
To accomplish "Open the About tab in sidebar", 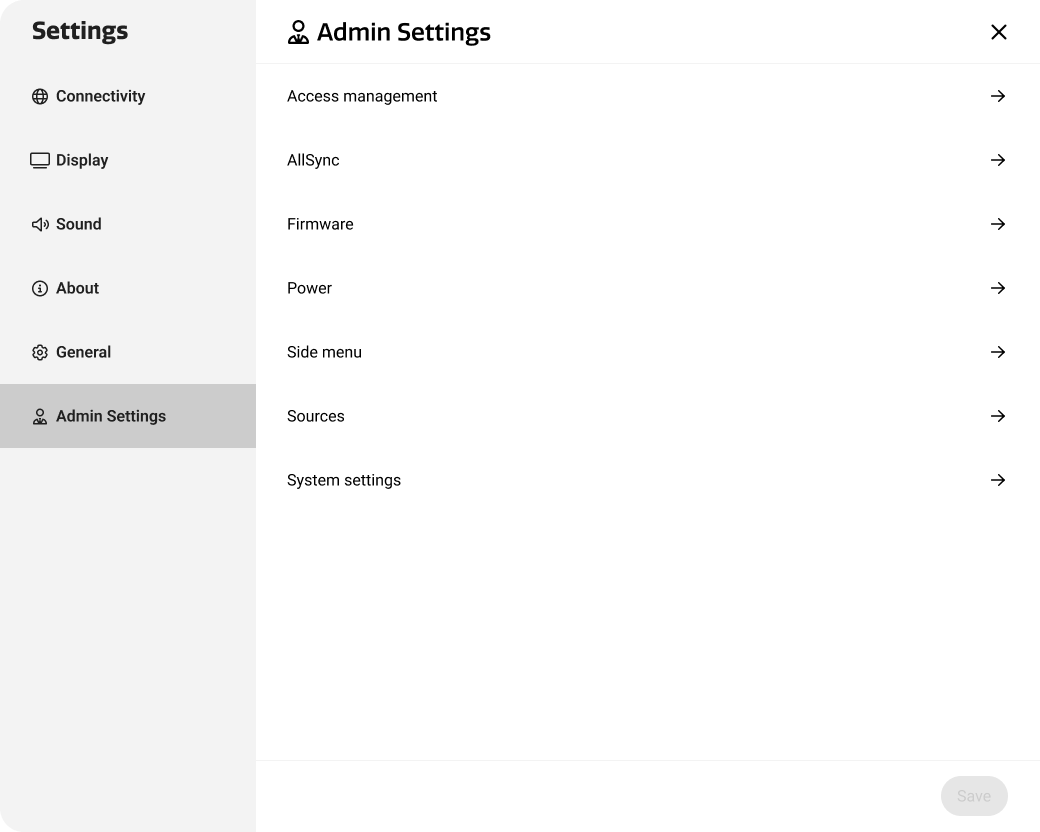I will (x=77, y=288).
